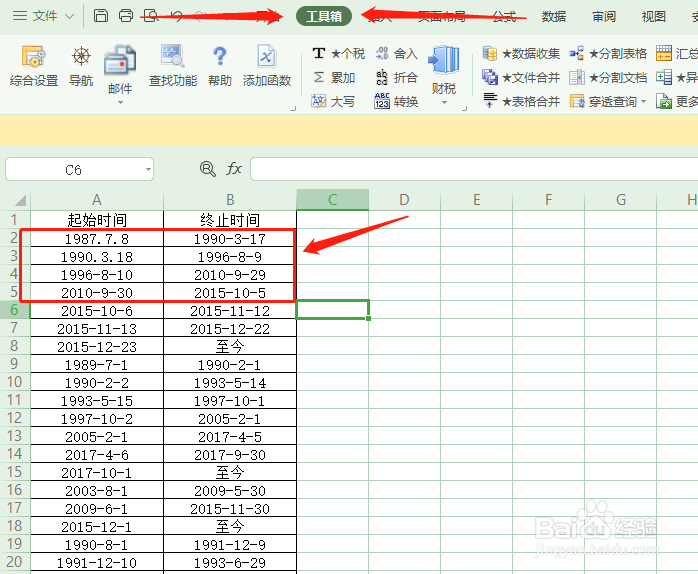The image size is (698, 574).
Task: Open 查找功能 search function icon
Action: click(172, 57)
